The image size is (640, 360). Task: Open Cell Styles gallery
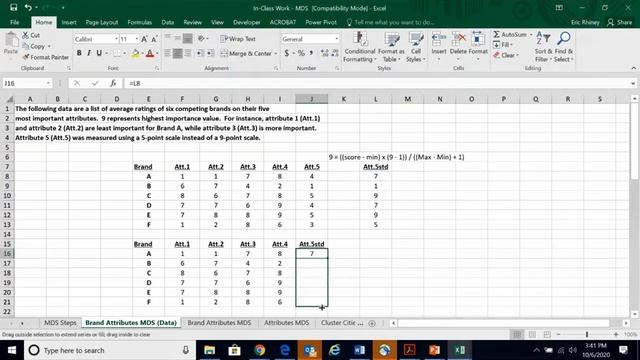(x=416, y=47)
